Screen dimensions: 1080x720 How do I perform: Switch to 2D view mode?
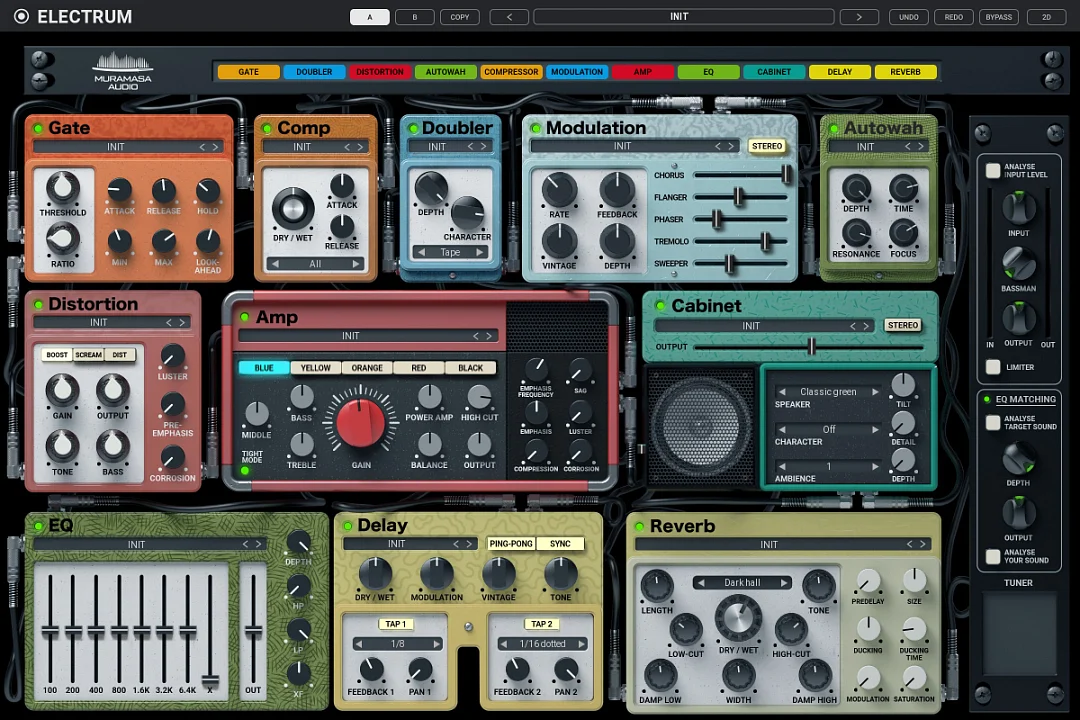pyautogui.click(x=1045, y=16)
